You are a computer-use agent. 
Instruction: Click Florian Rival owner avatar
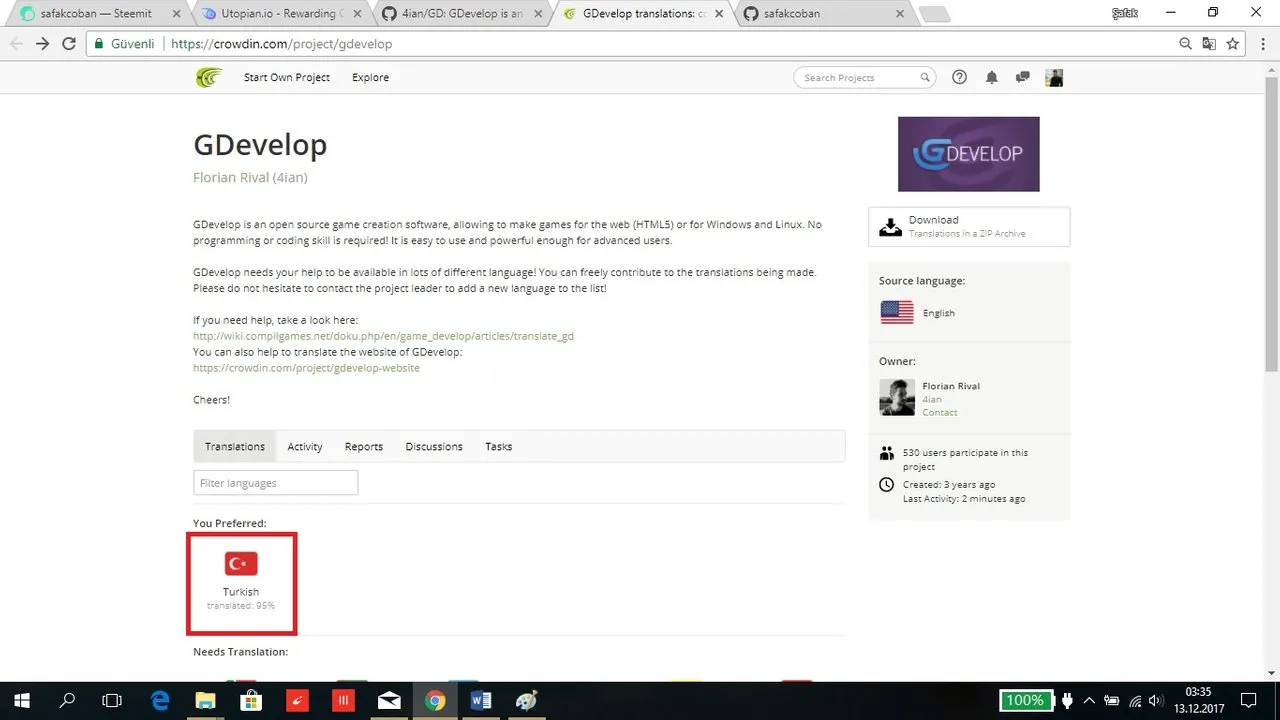point(897,397)
